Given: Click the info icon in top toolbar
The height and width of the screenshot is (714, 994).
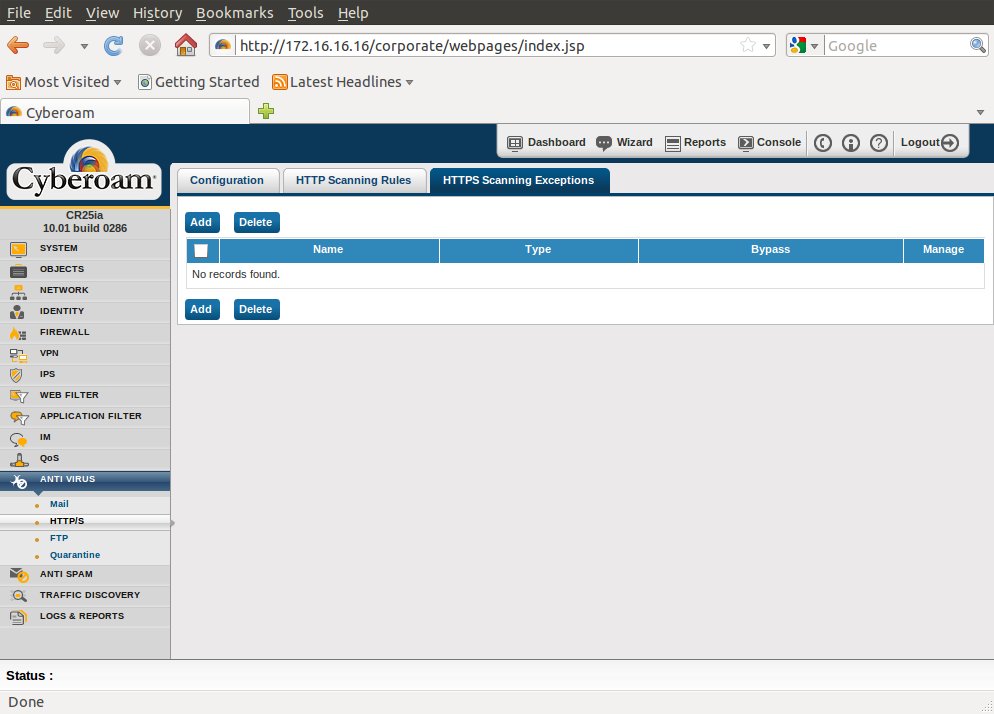Looking at the screenshot, I should pos(851,143).
